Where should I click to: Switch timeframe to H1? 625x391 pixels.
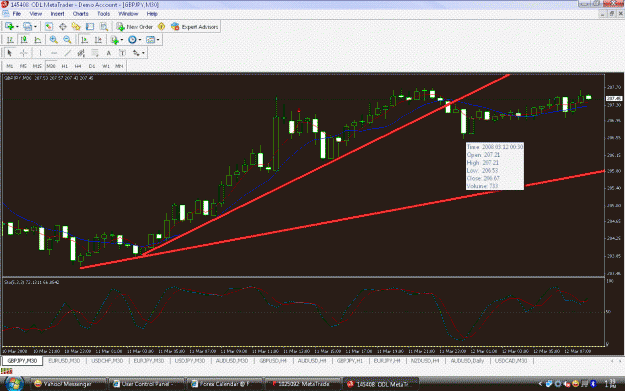(x=65, y=66)
